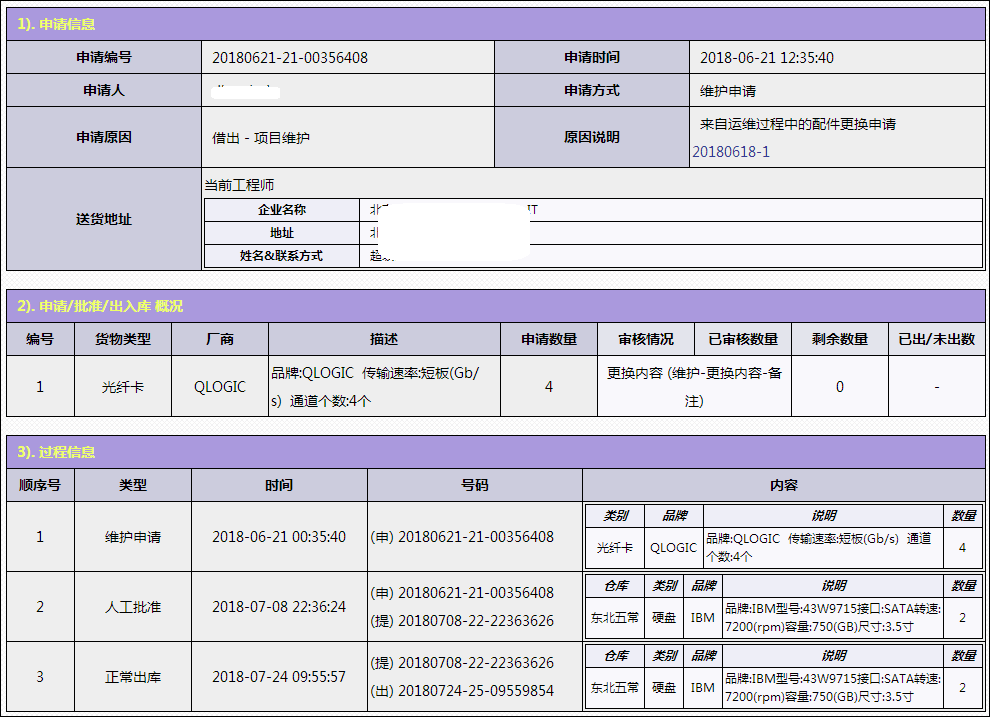Select the 正常出库 process type cell
The height and width of the screenshot is (717, 990).
pos(133,677)
